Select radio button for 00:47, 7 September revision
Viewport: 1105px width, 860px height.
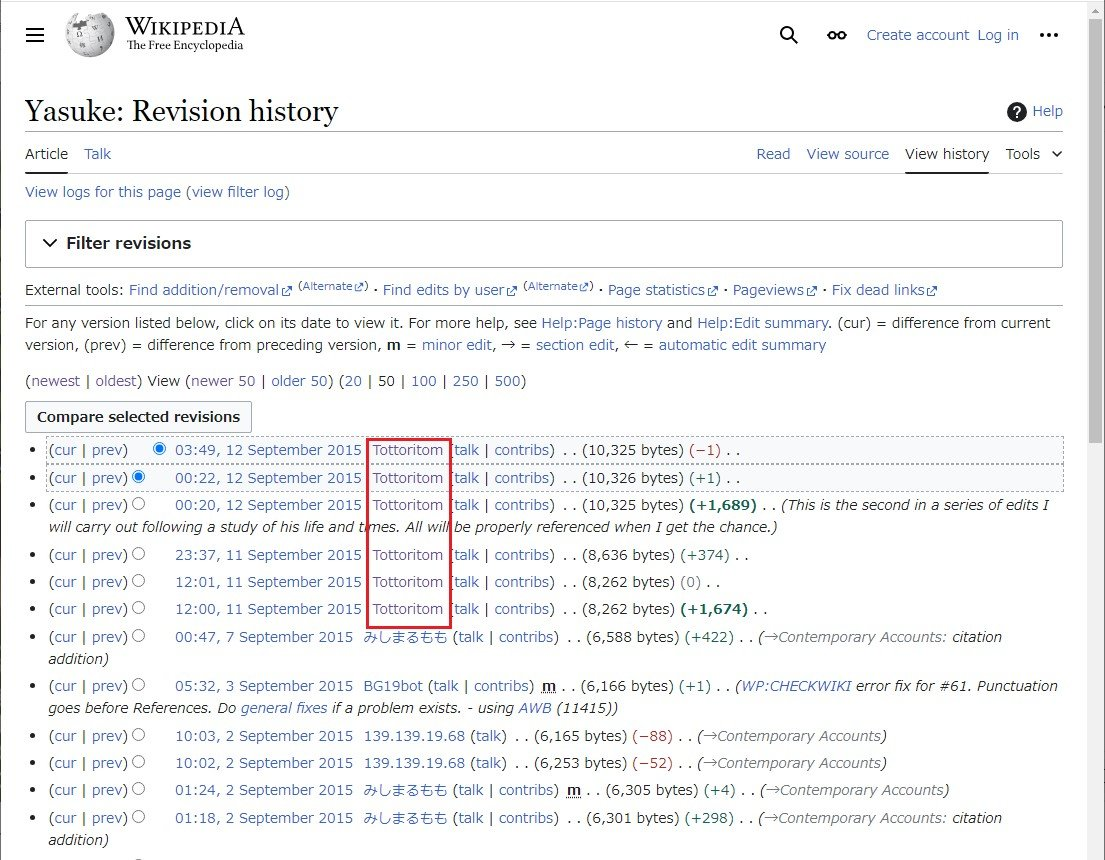coord(138,635)
